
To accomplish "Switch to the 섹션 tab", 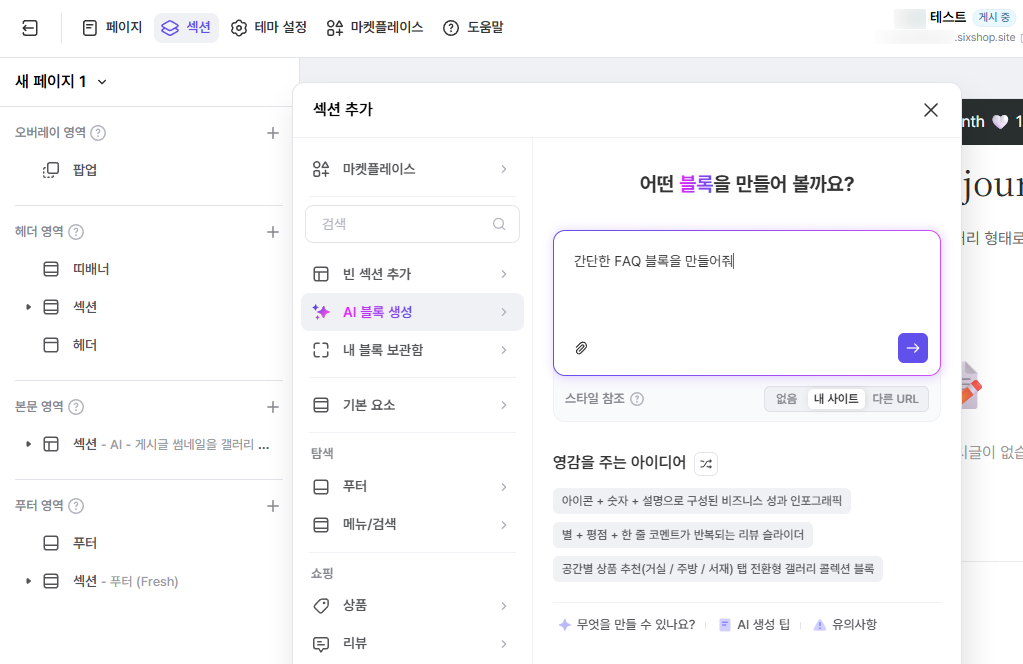I will click(x=186, y=27).
